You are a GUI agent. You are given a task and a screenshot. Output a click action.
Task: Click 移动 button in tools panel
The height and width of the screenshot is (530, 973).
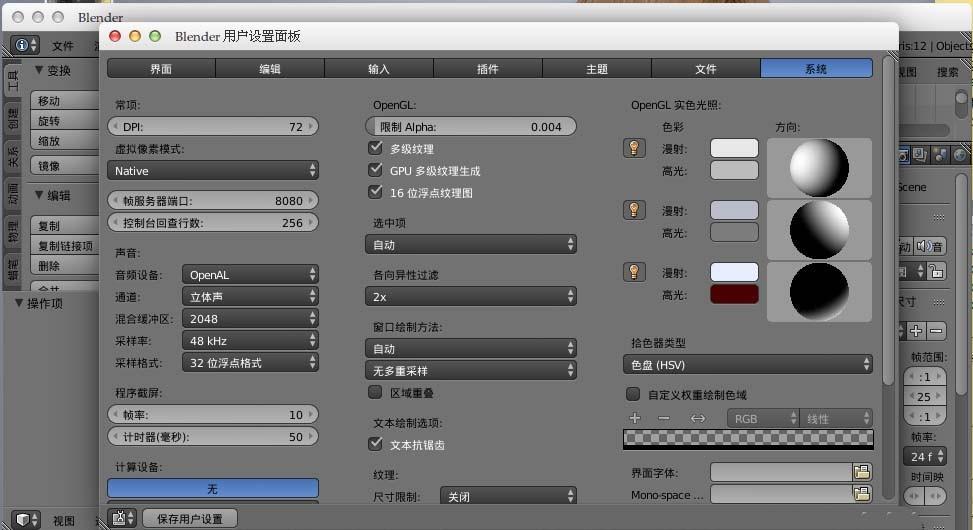click(x=65, y=101)
